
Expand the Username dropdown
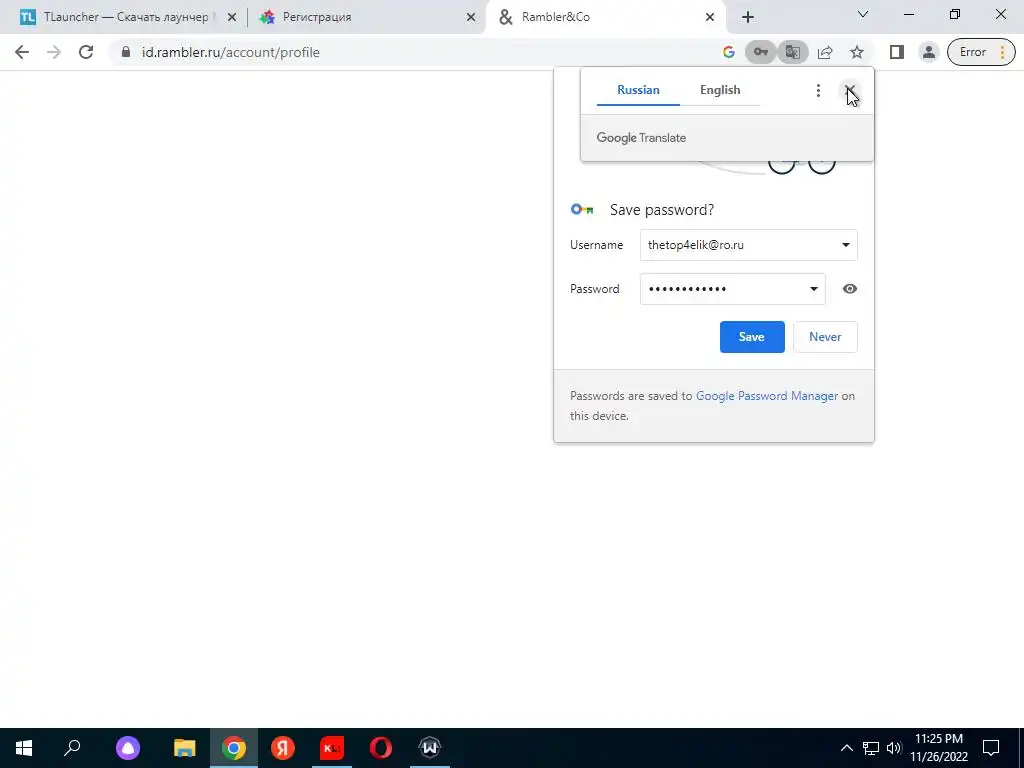(845, 245)
